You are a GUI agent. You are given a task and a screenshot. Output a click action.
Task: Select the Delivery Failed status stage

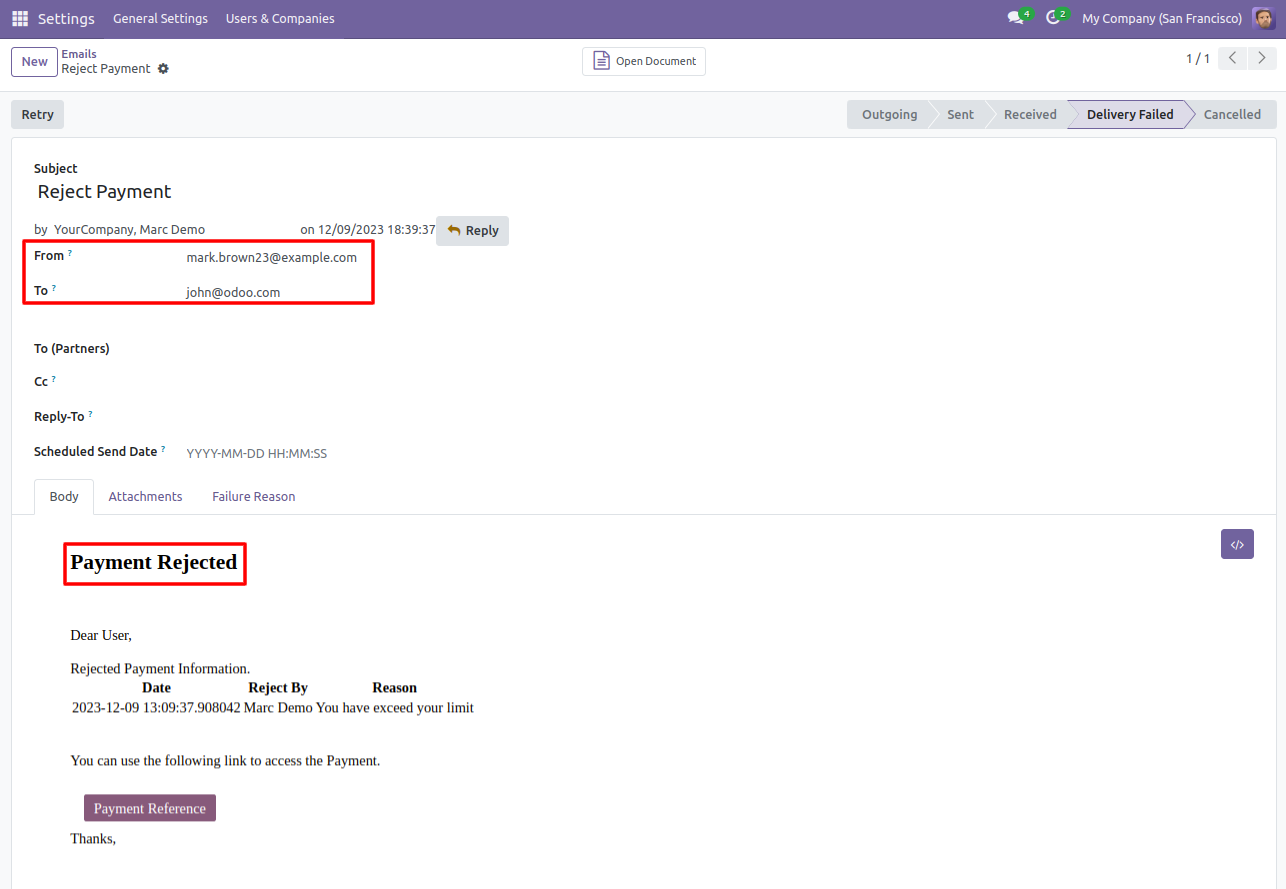(x=1130, y=115)
